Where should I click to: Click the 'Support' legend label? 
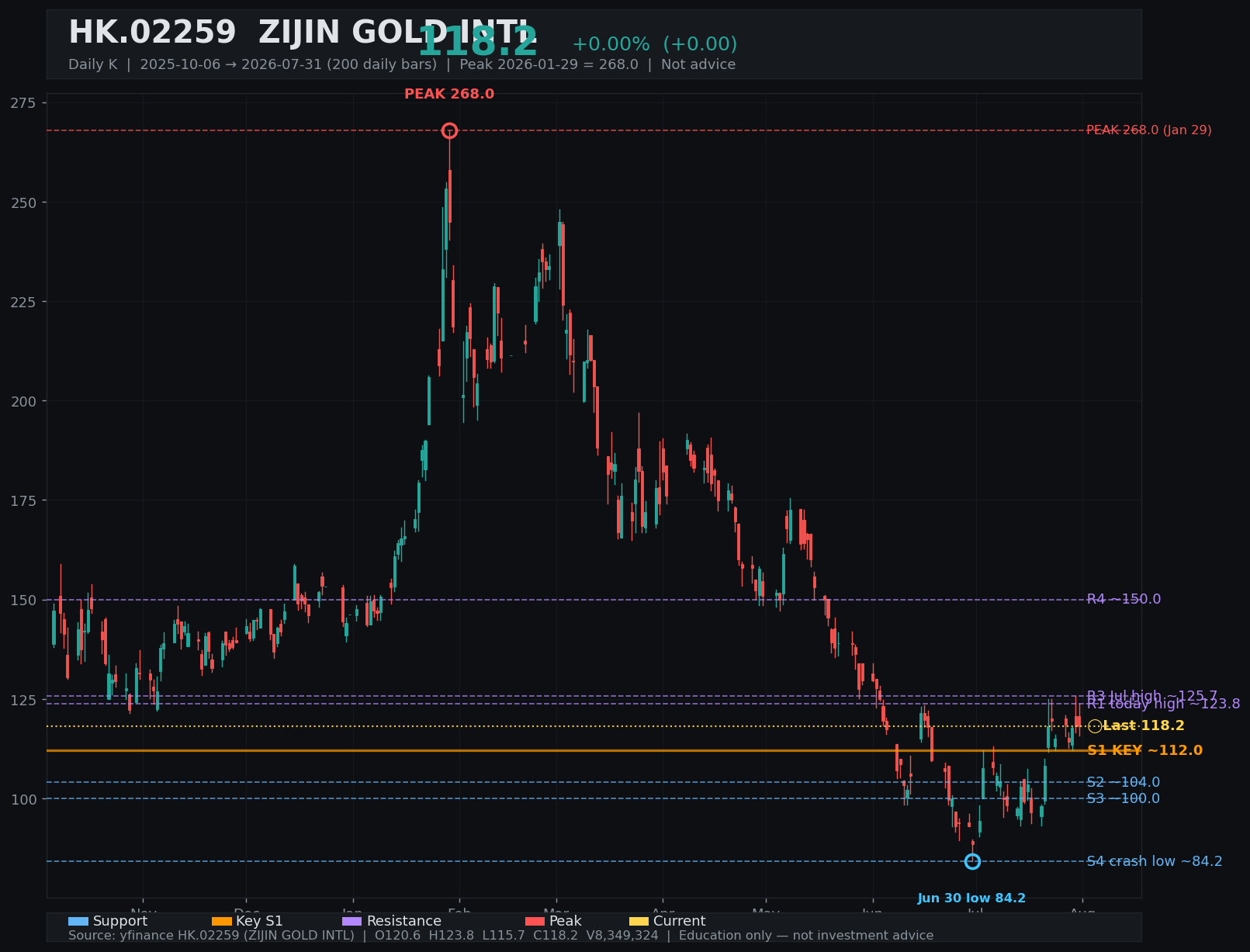120,922
